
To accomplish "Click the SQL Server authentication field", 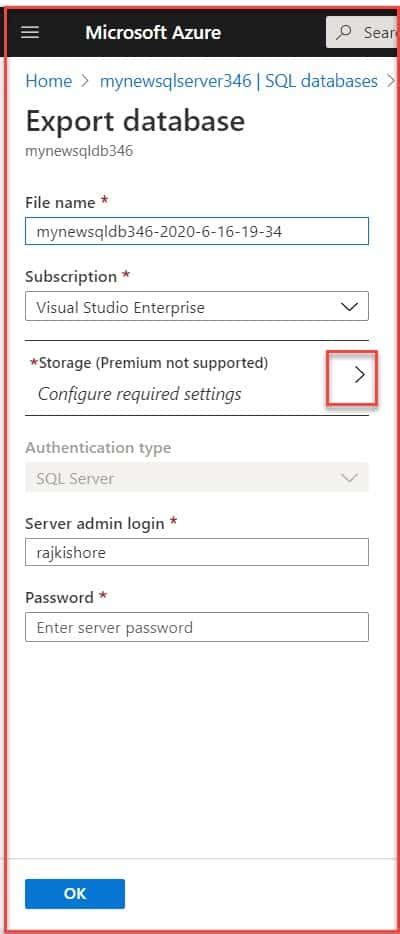I will 197,478.
